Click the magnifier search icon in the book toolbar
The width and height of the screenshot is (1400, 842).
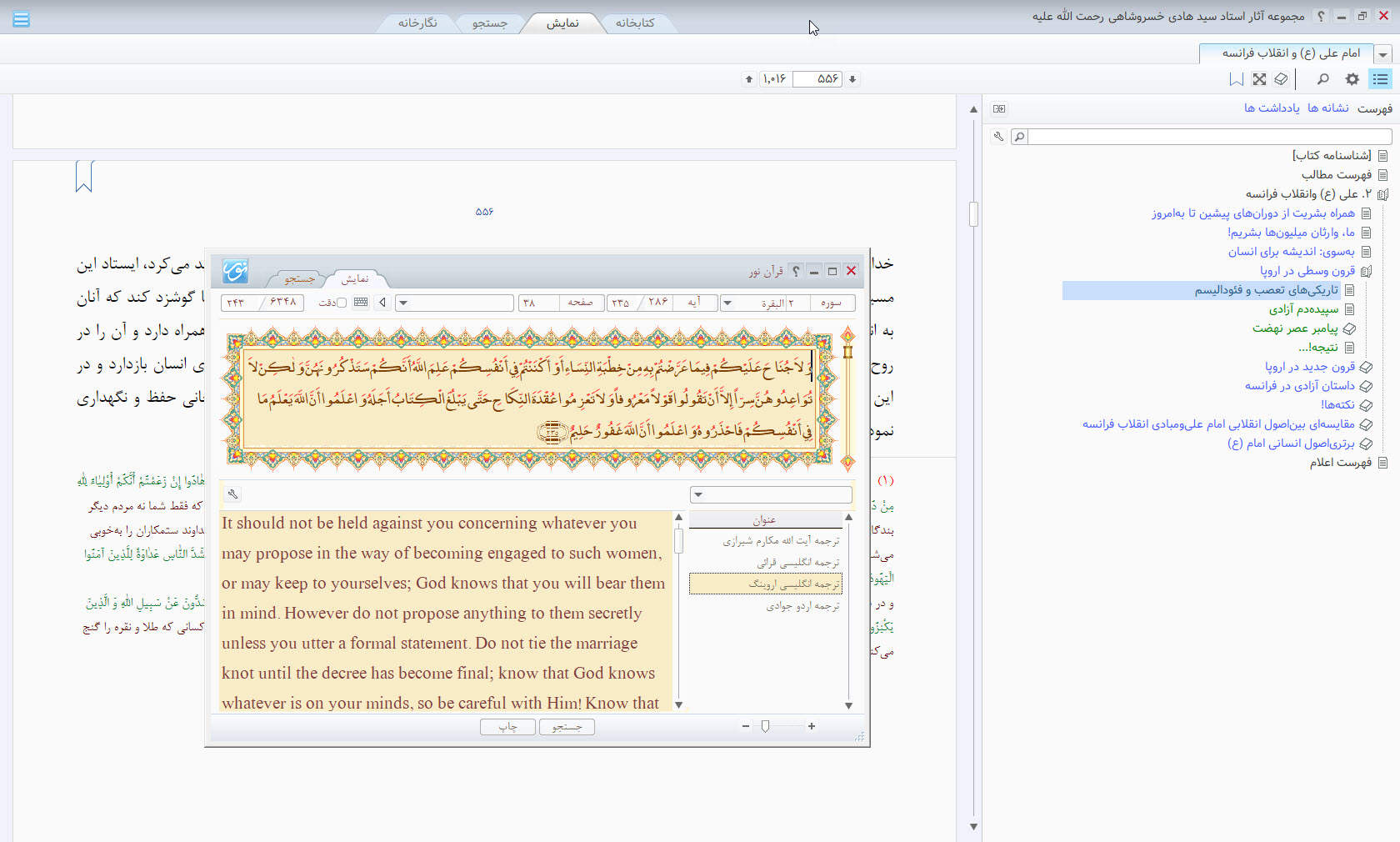coord(1322,79)
